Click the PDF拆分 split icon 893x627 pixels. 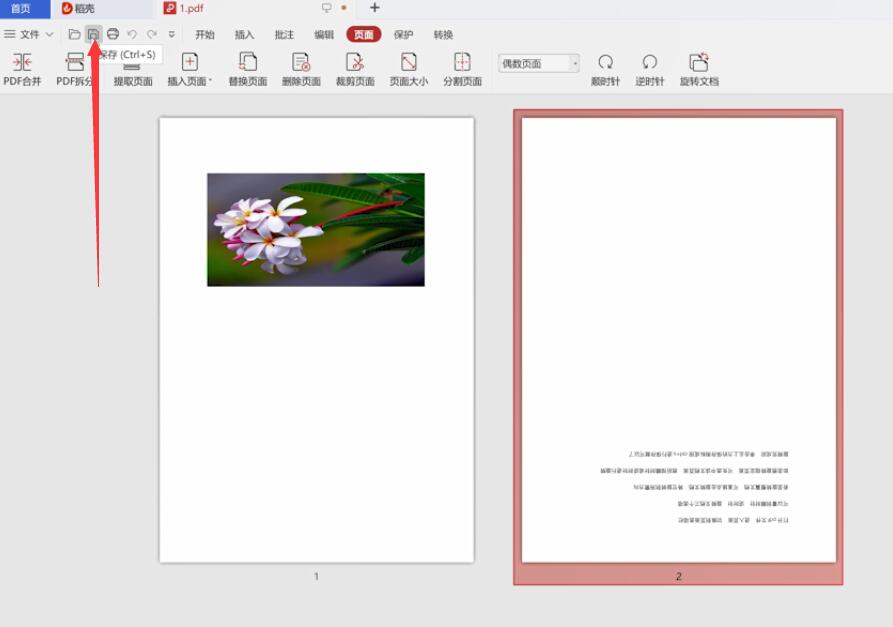click(75, 62)
